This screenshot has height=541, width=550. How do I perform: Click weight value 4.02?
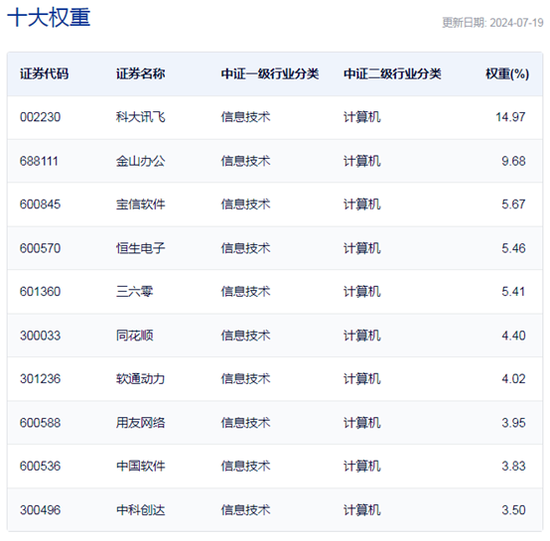pos(514,379)
